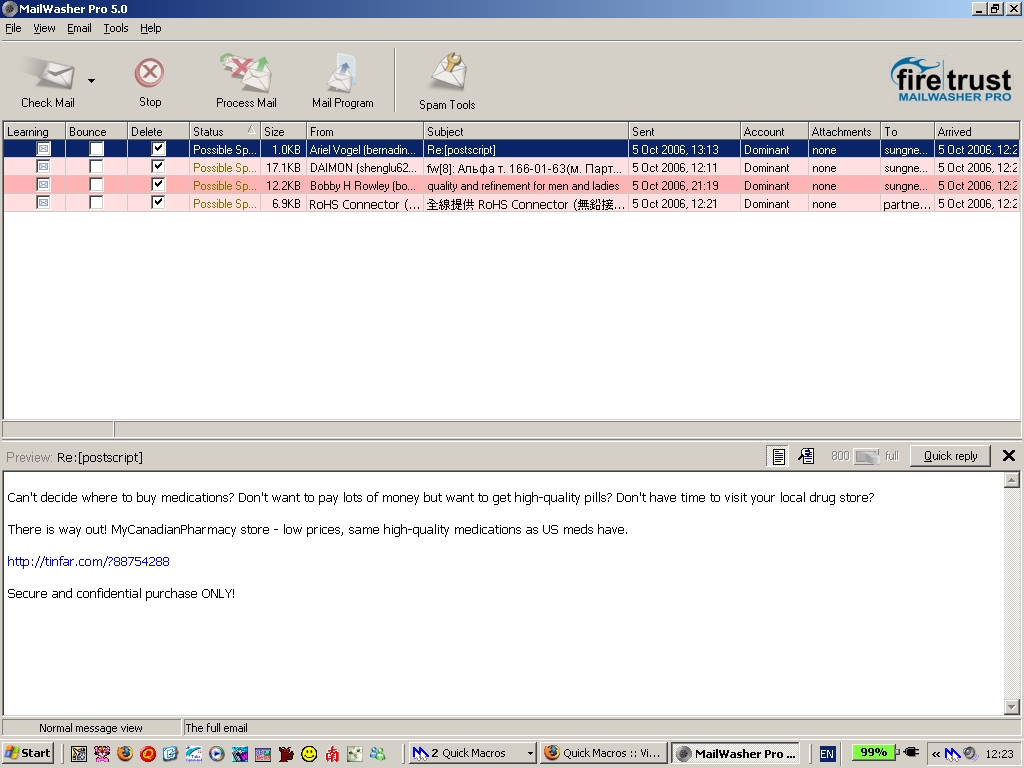Open the Tools menu

pyautogui.click(x=116, y=28)
